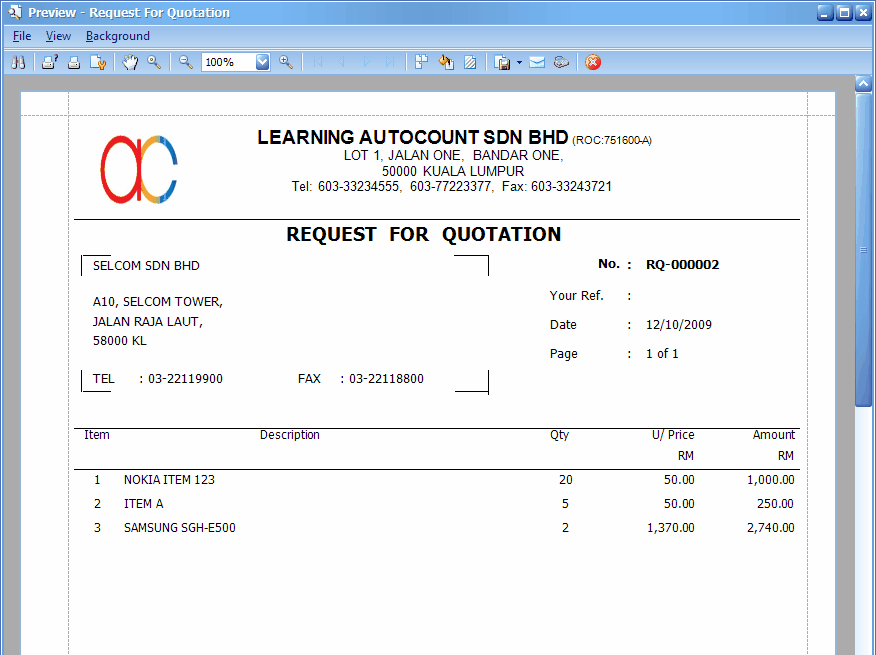
Task: Click the binoculars Search icon
Action: coord(18,62)
